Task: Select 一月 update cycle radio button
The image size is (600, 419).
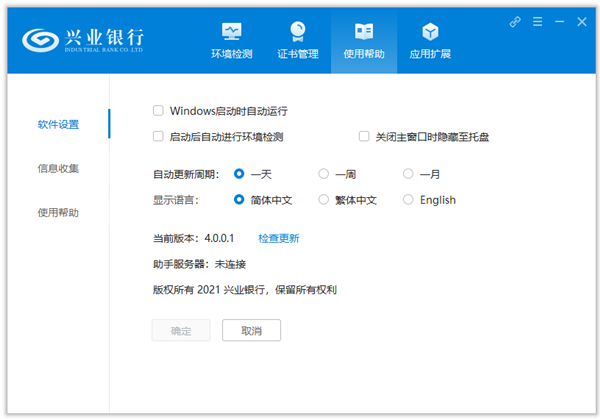Action: point(408,174)
